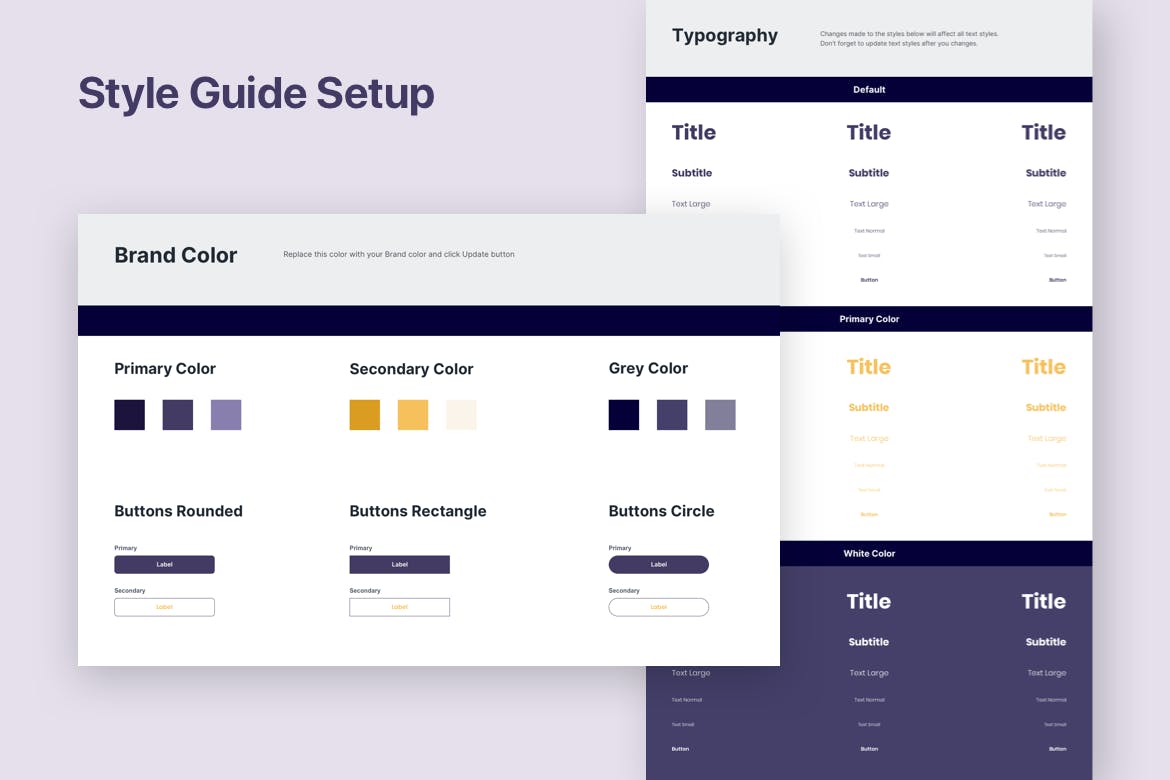Click the Typography panel heading
This screenshot has width=1170, height=780.
(x=725, y=36)
